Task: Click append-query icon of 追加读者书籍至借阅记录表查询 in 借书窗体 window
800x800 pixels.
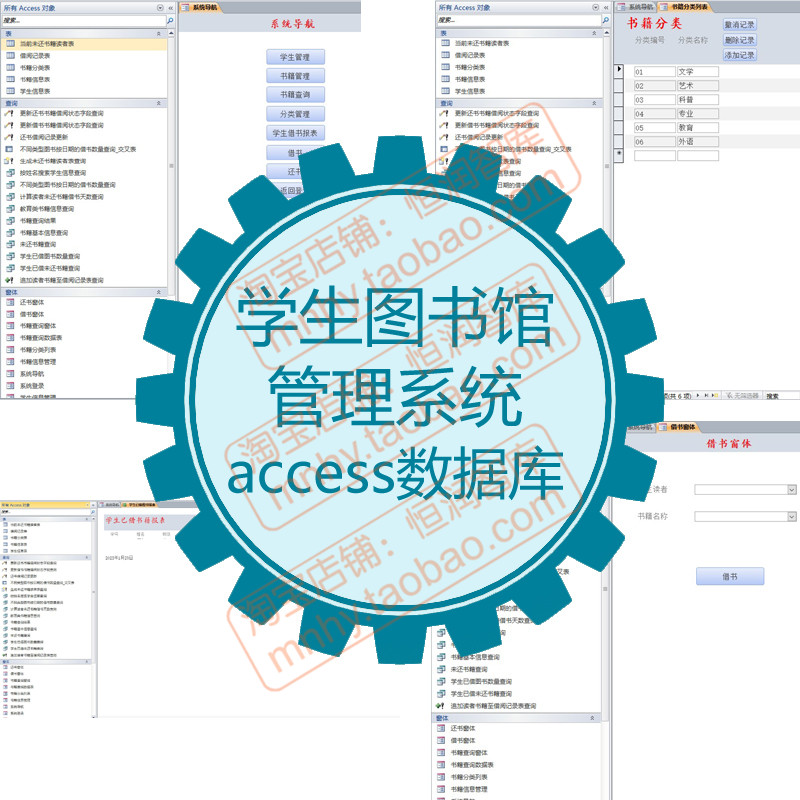Action: [x=440, y=706]
